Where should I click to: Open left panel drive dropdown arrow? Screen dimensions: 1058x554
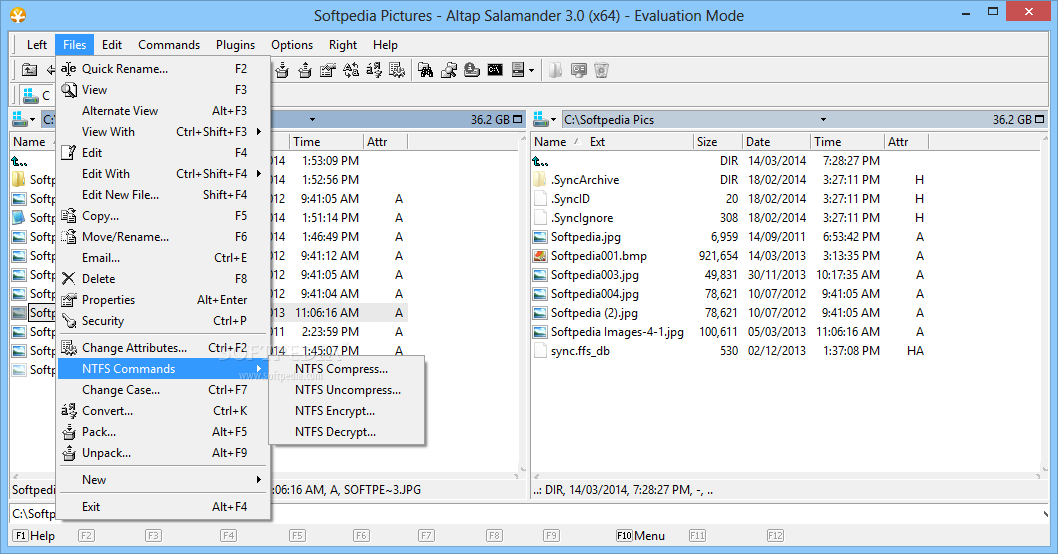(x=32, y=119)
